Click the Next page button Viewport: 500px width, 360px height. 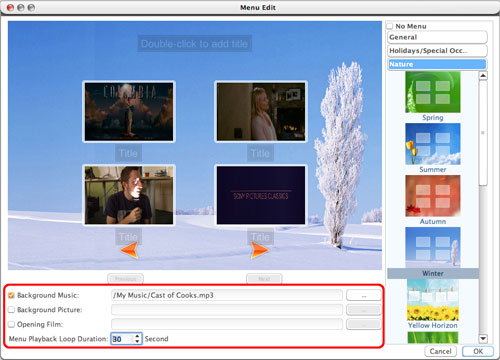264,279
